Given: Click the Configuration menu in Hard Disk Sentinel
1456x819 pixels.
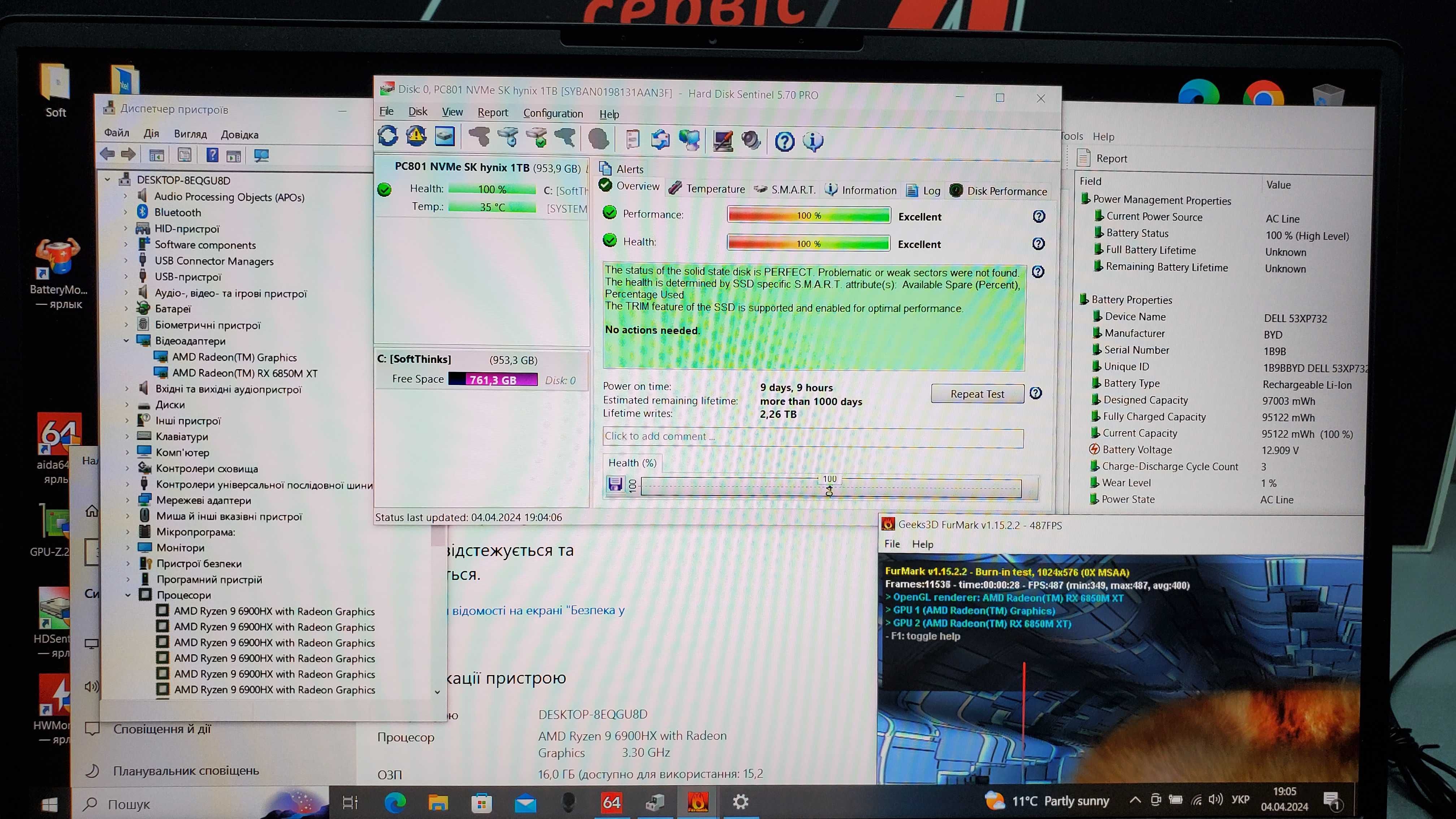Looking at the screenshot, I should click(554, 112).
